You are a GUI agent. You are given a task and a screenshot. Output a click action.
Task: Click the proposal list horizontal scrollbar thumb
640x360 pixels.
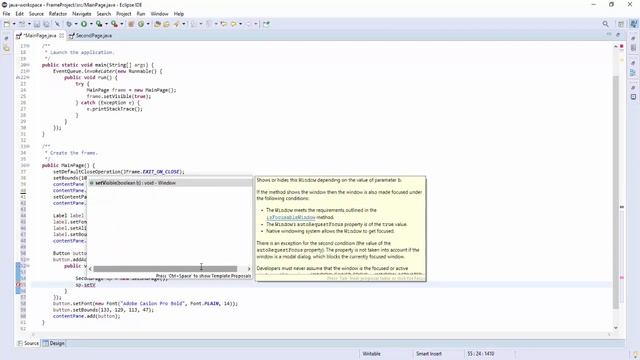(165, 269)
